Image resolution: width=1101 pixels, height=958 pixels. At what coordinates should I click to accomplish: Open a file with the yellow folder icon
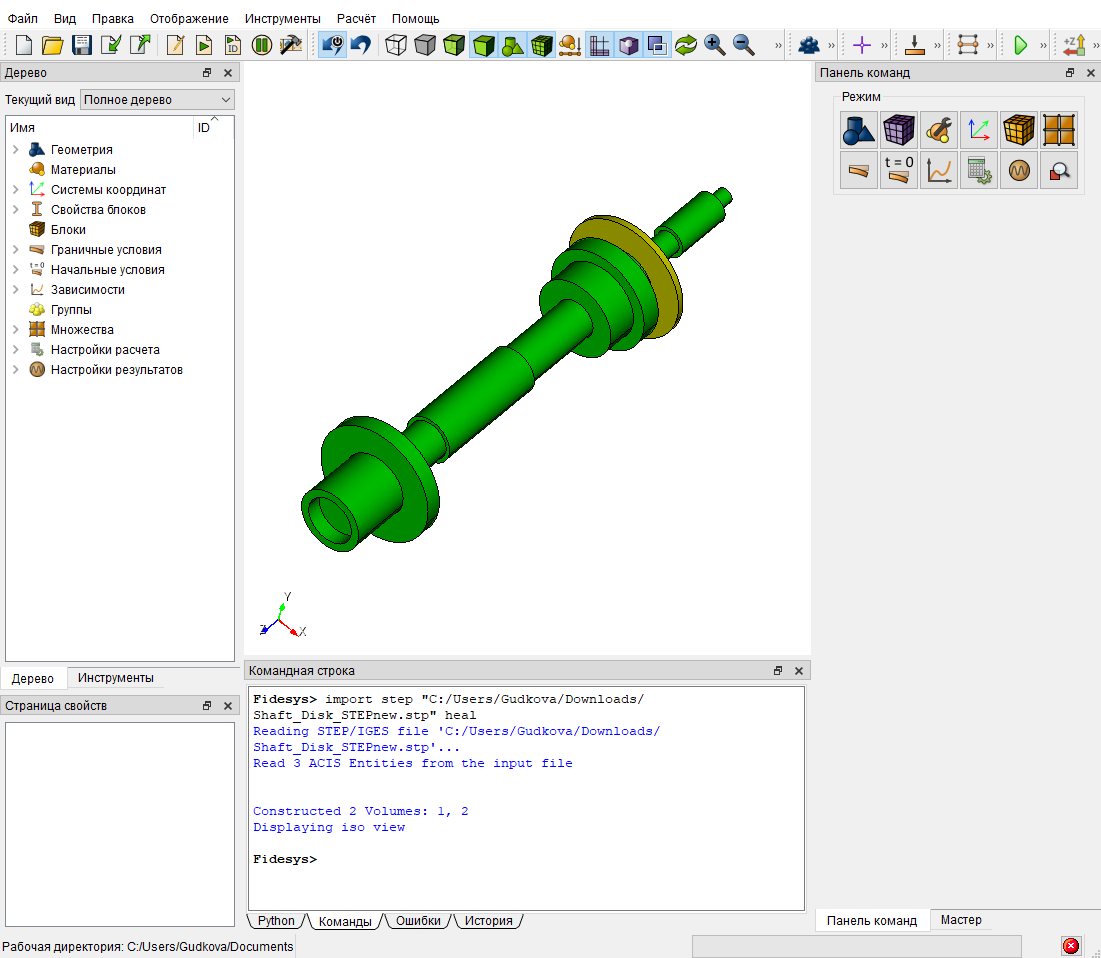pos(53,46)
